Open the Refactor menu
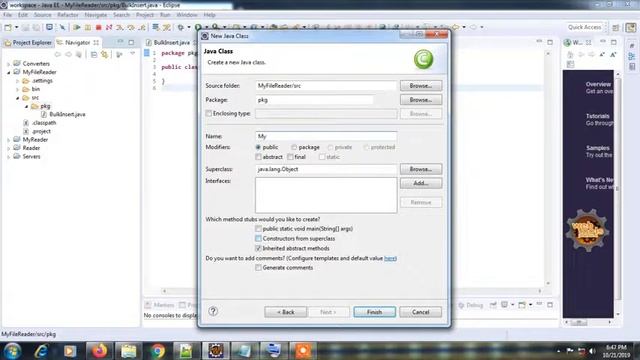The width and height of the screenshot is (640, 360). pos(68,15)
